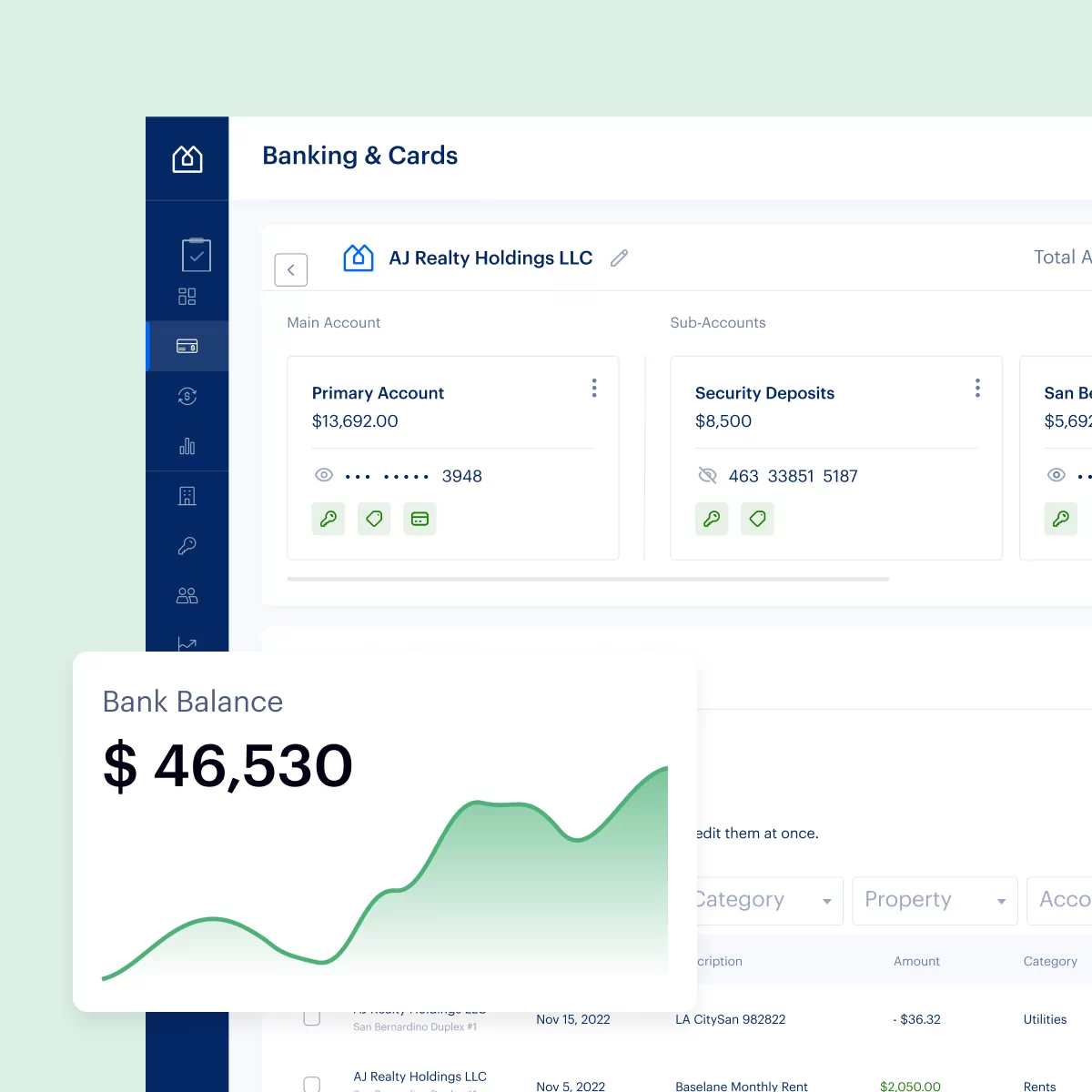Click the back arrow button
Viewport: 1092px width, 1092px height.
tap(291, 269)
